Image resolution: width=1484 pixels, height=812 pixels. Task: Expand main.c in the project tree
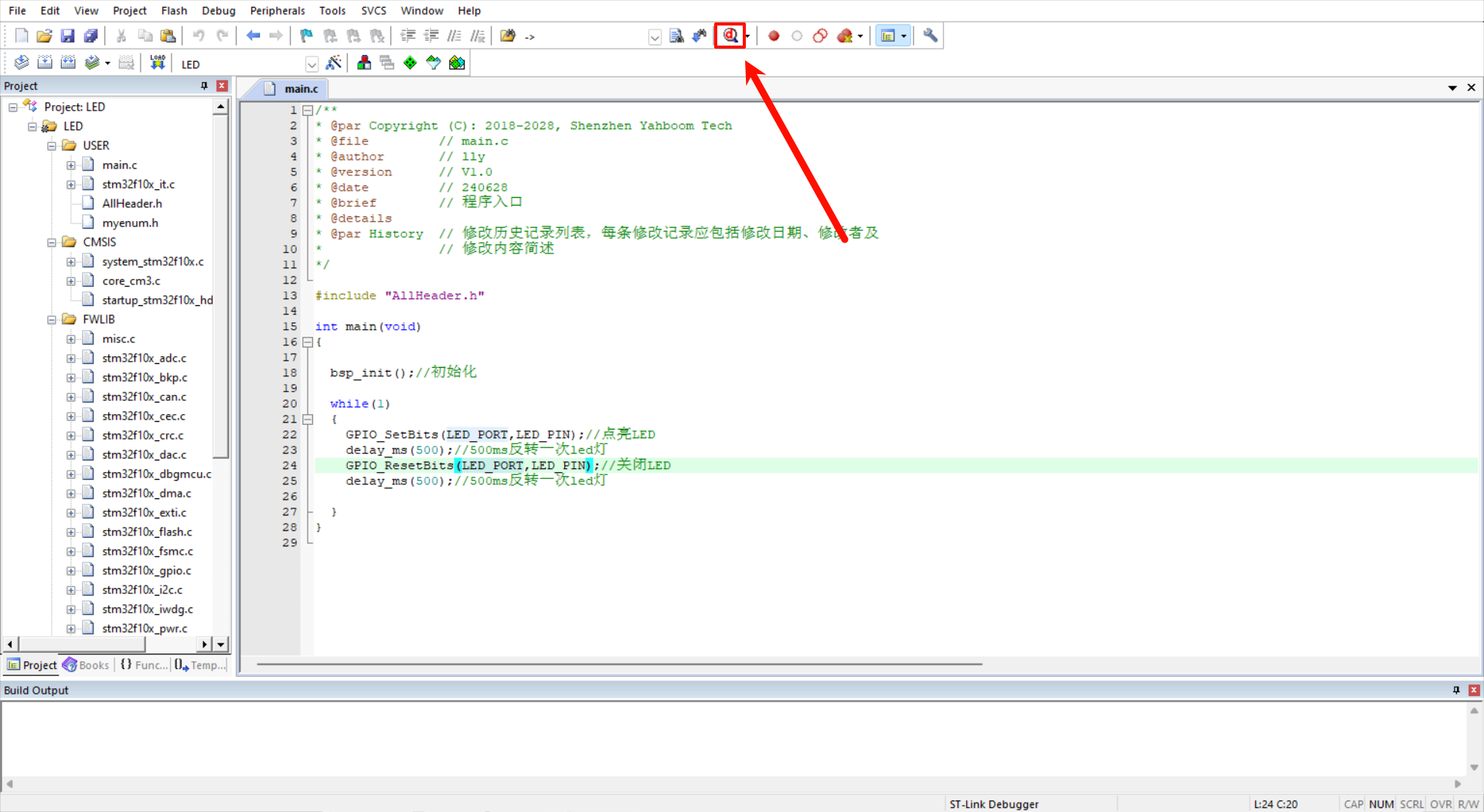click(x=71, y=165)
